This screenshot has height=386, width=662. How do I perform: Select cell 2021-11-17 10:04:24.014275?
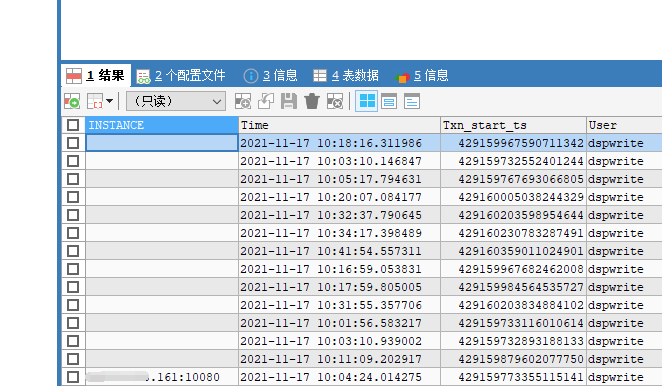(x=339, y=377)
